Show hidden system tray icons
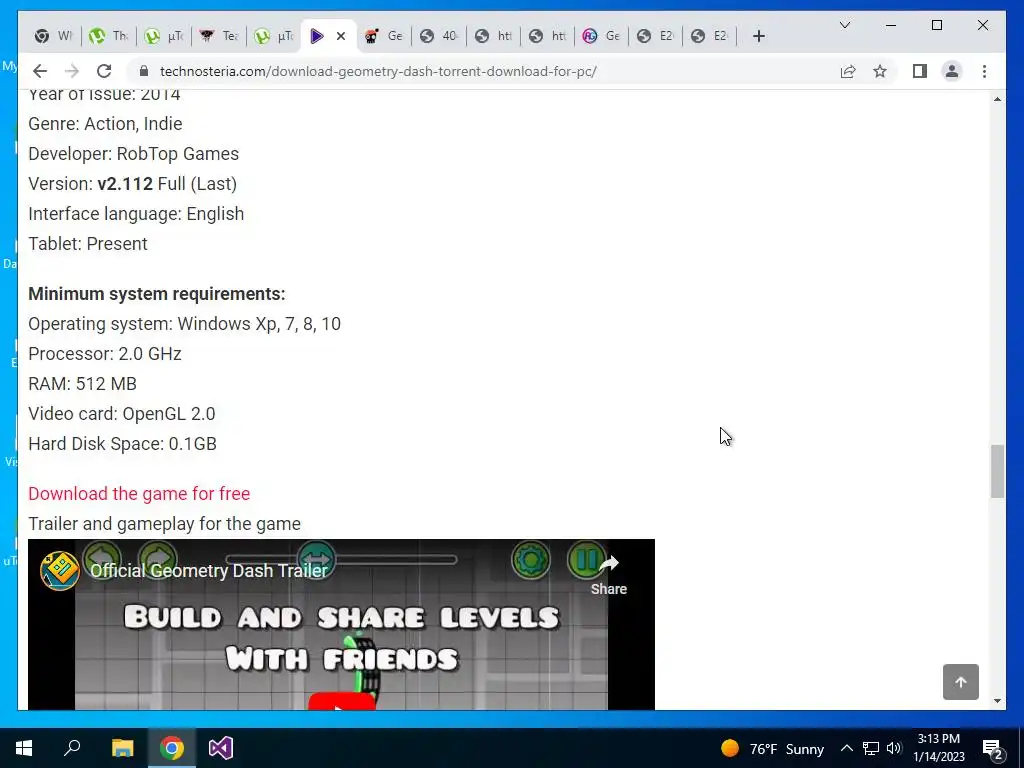Viewport: 1024px width, 768px height. 846,748
